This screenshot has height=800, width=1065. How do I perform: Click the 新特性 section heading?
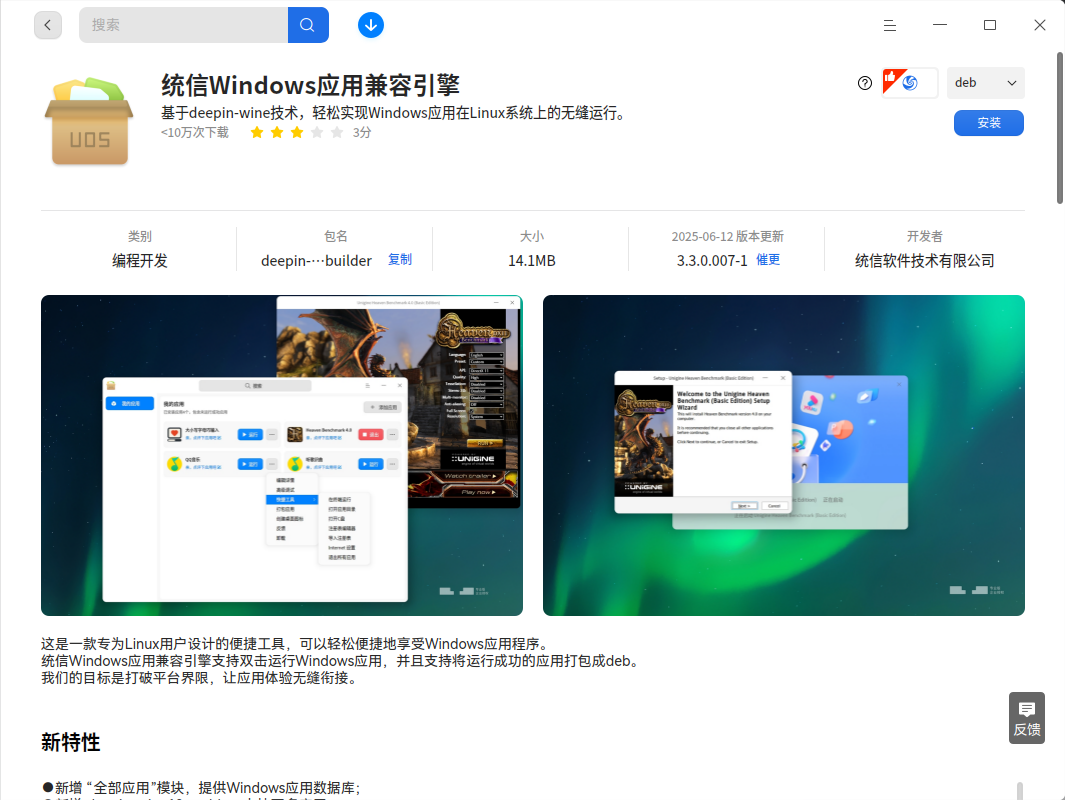tap(71, 742)
